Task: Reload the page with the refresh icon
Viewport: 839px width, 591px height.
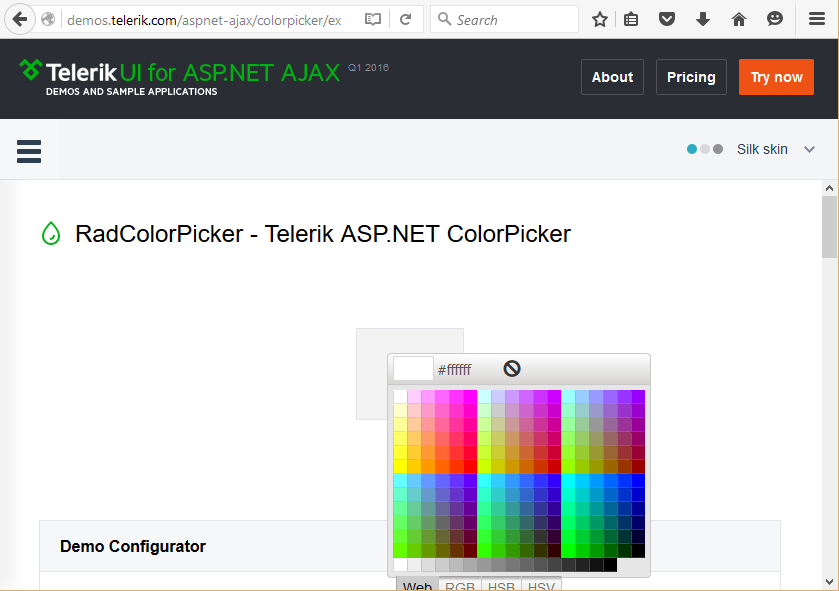Action: 406,20
